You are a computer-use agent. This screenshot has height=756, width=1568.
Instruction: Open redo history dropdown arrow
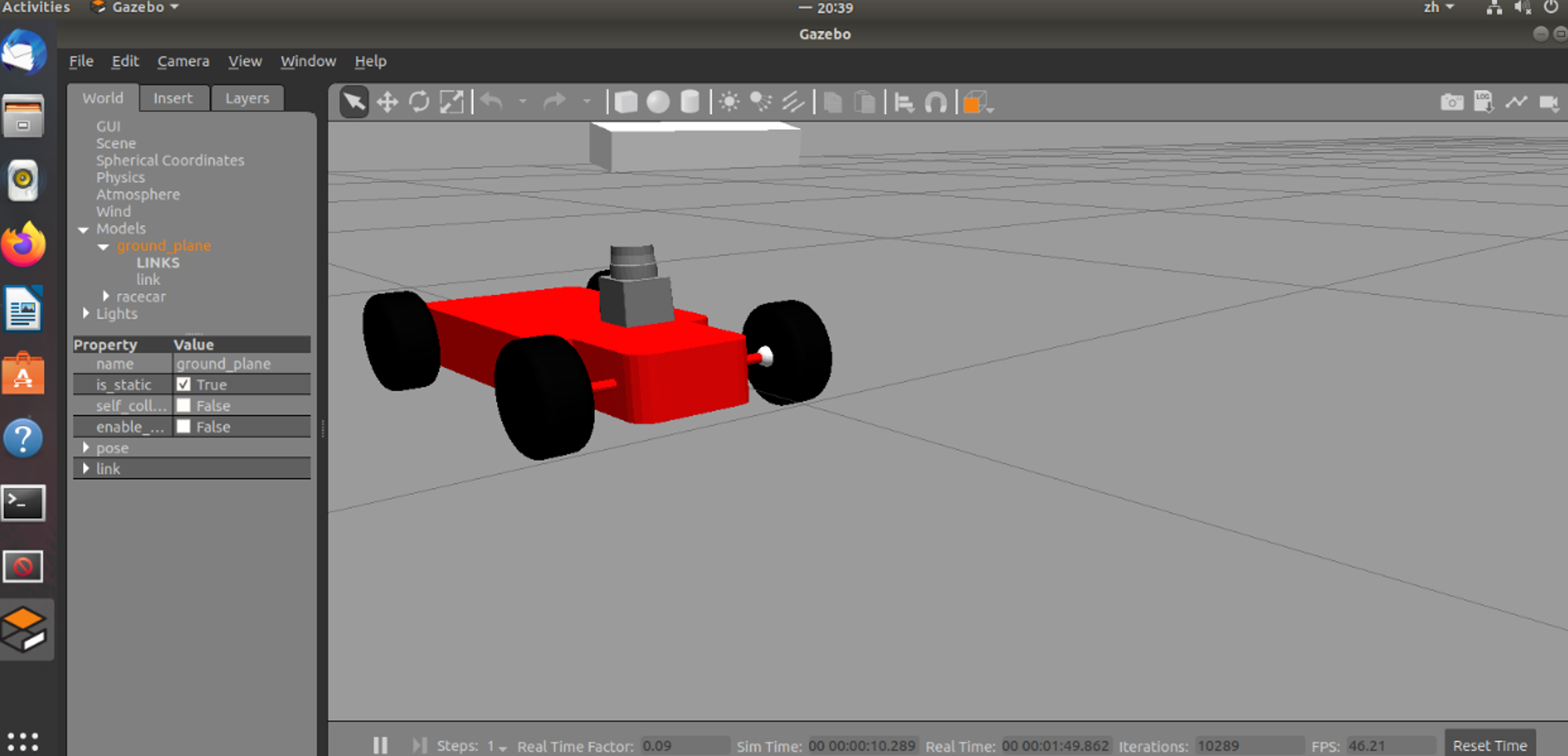[586, 102]
